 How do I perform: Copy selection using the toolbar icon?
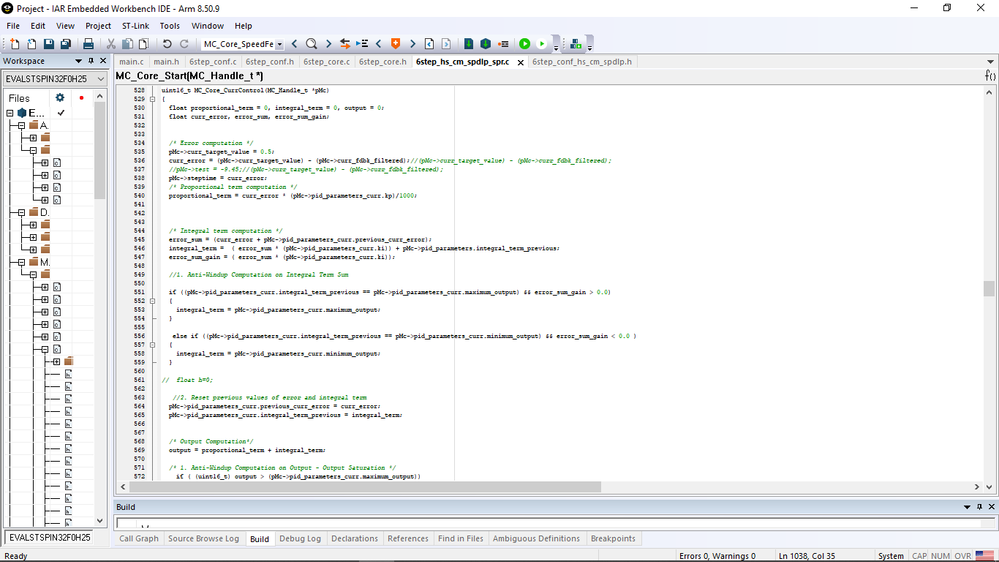(x=127, y=44)
